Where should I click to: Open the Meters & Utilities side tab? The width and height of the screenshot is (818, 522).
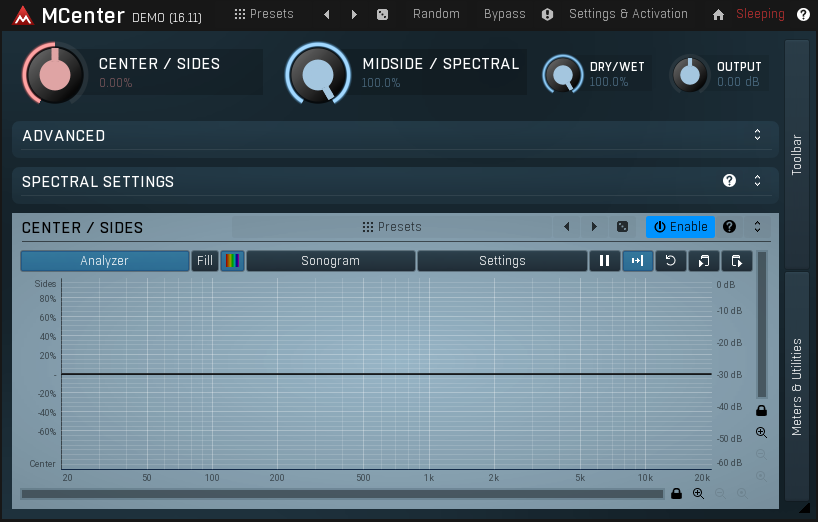click(797, 386)
